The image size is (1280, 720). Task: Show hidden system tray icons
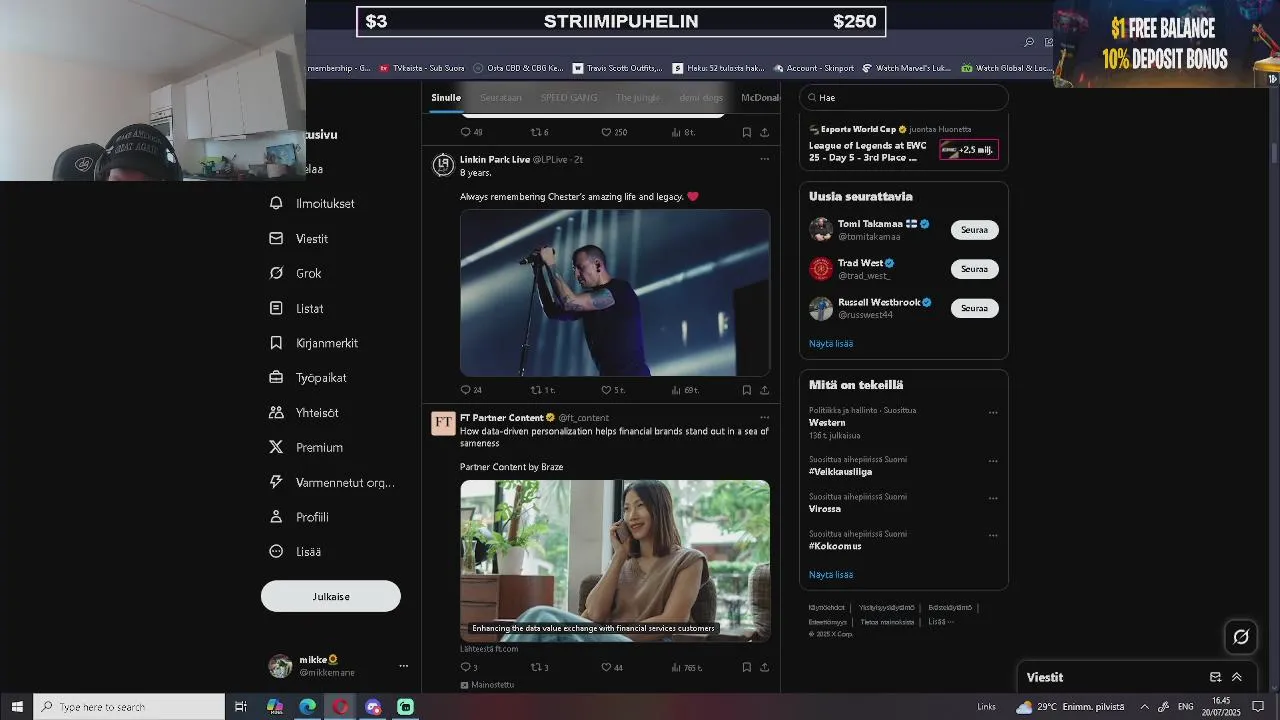(1144, 707)
